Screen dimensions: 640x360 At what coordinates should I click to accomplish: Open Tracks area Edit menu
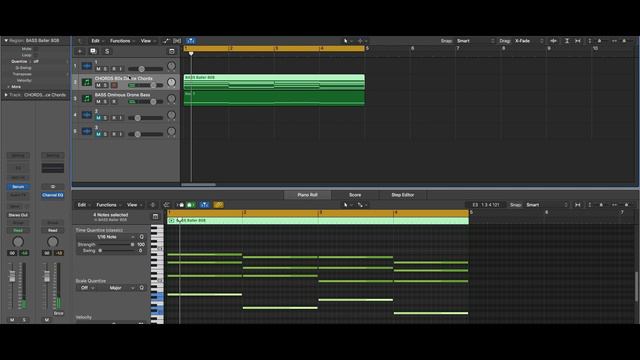click(x=97, y=41)
